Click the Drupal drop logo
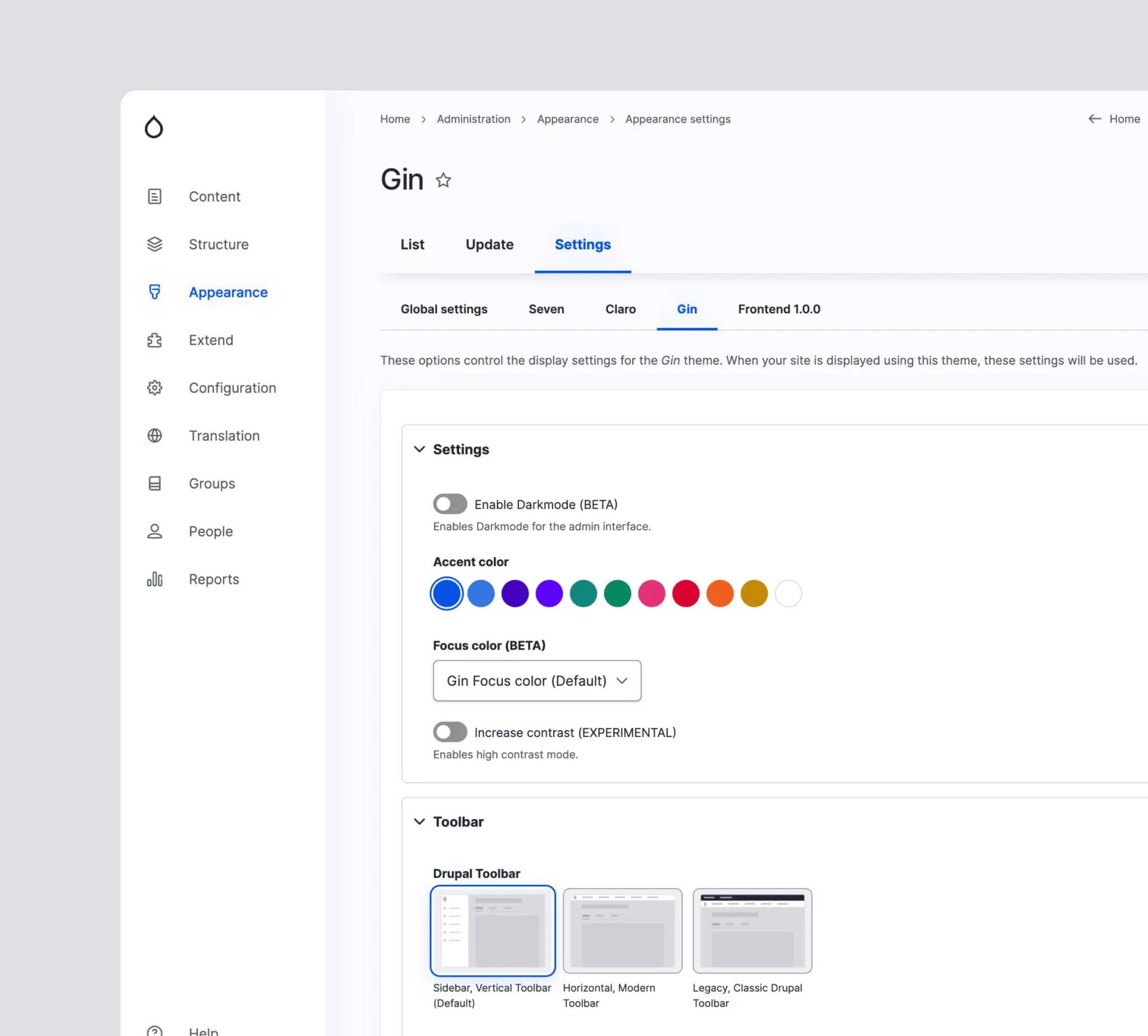The height and width of the screenshot is (1036, 1148). click(x=154, y=126)
